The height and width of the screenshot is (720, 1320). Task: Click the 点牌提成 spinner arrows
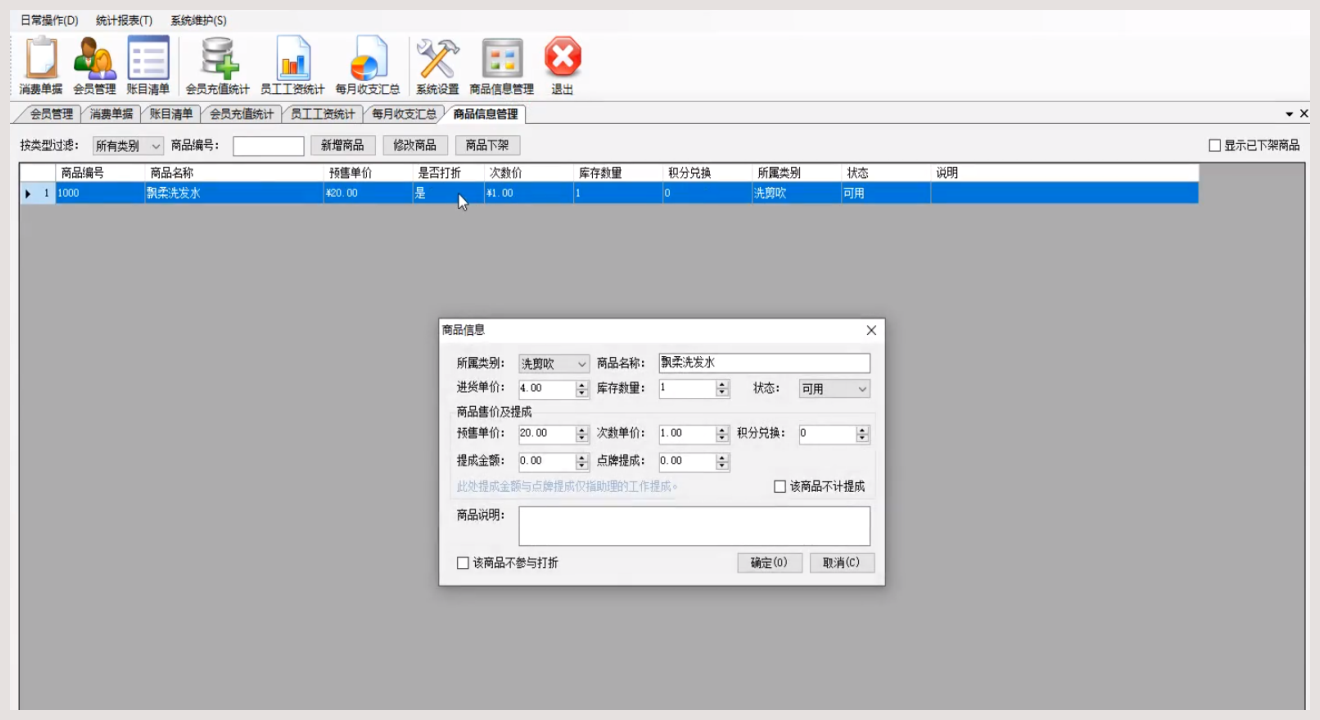coord(722,462)
